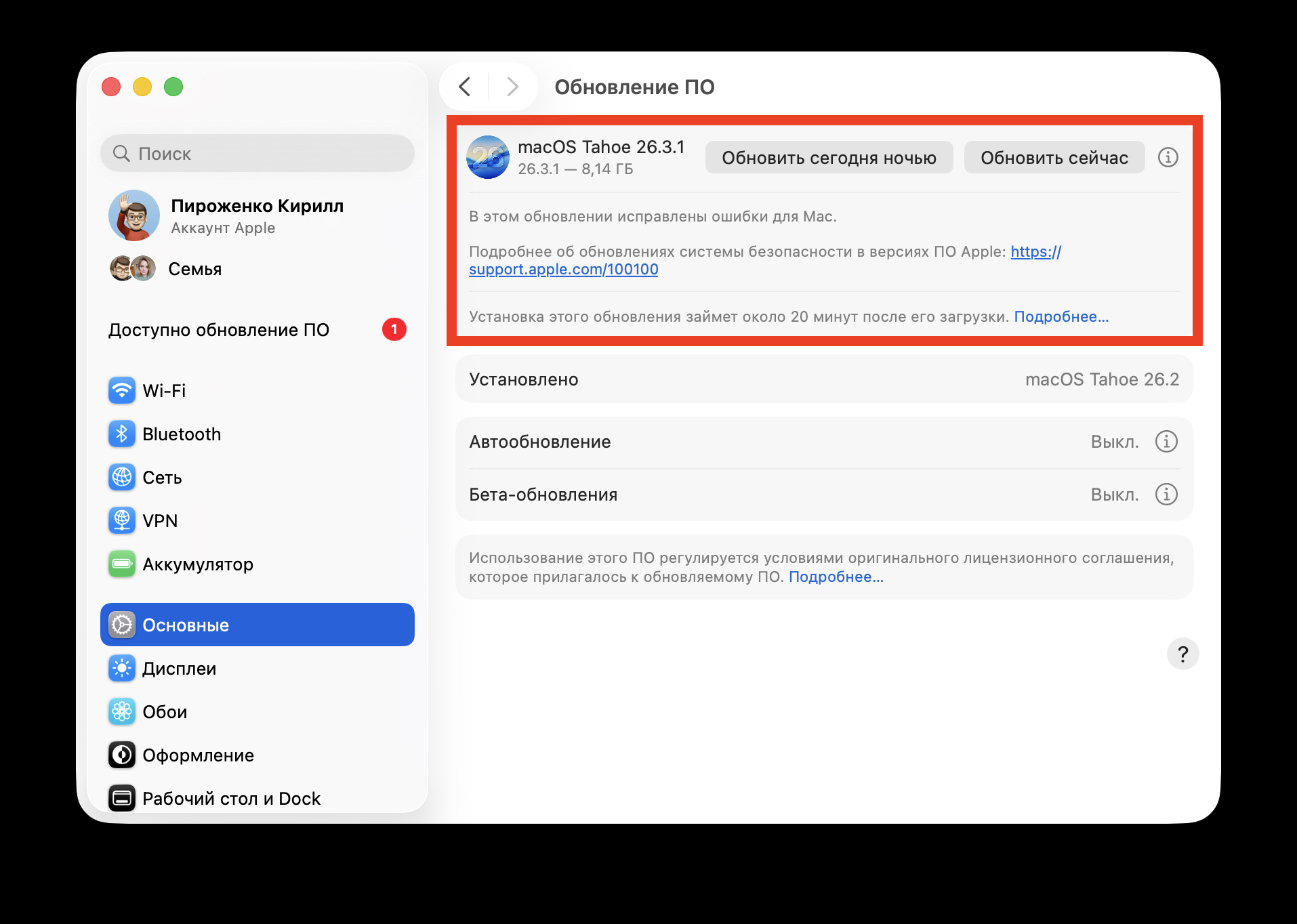Open the Wi-Fi settings icon

pos(121,390)
